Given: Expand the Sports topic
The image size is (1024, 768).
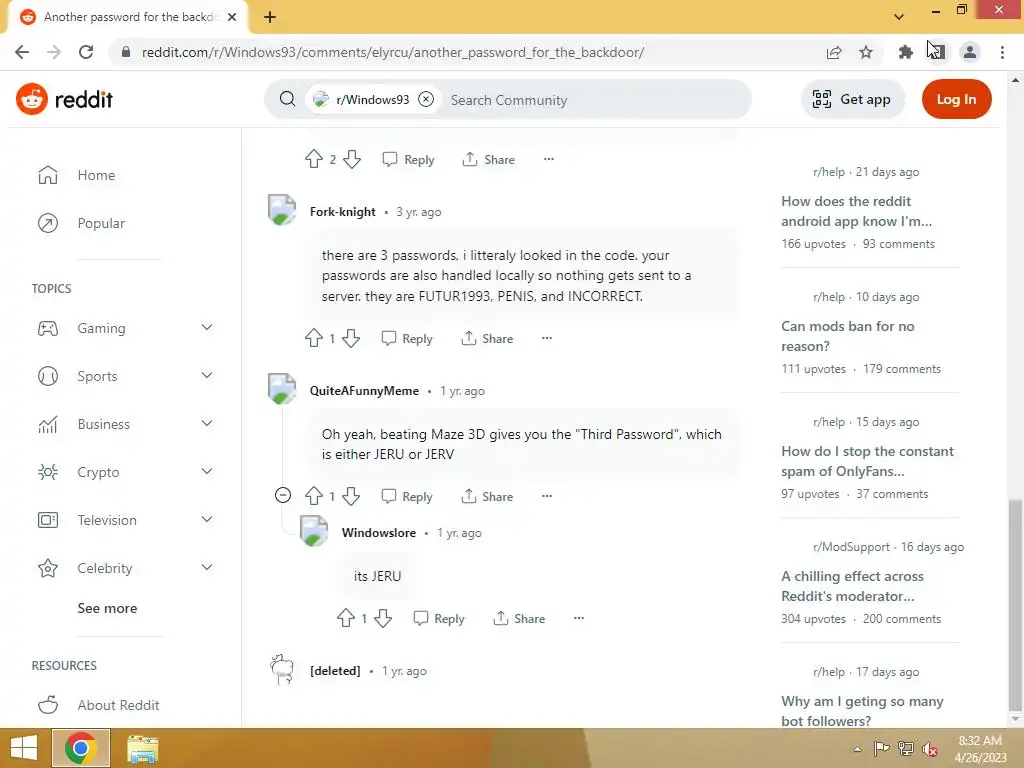Looking at the screenshot, I should point(206,376).
